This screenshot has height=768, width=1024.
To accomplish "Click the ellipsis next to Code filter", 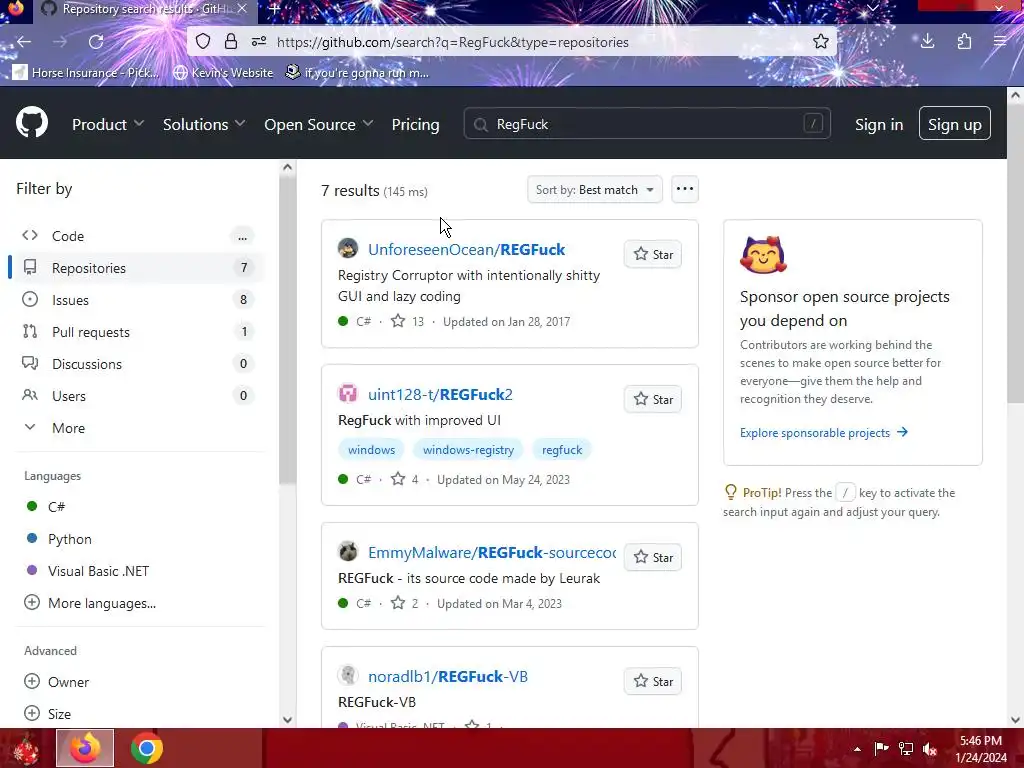I will tap(242, 236).
